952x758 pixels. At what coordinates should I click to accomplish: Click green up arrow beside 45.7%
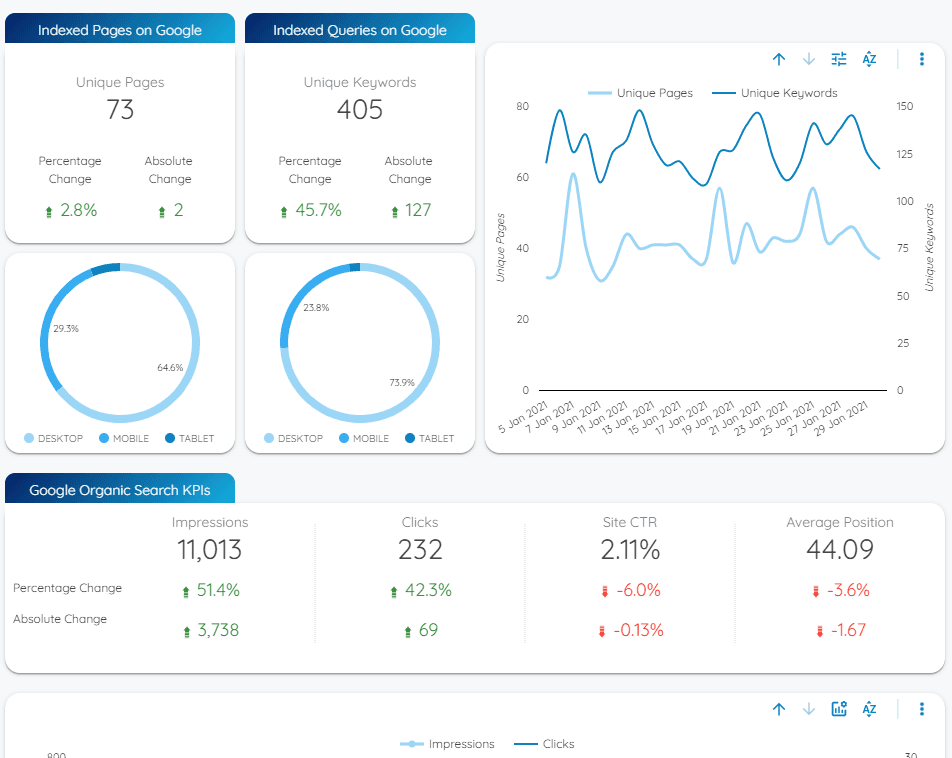coord(284,212)
